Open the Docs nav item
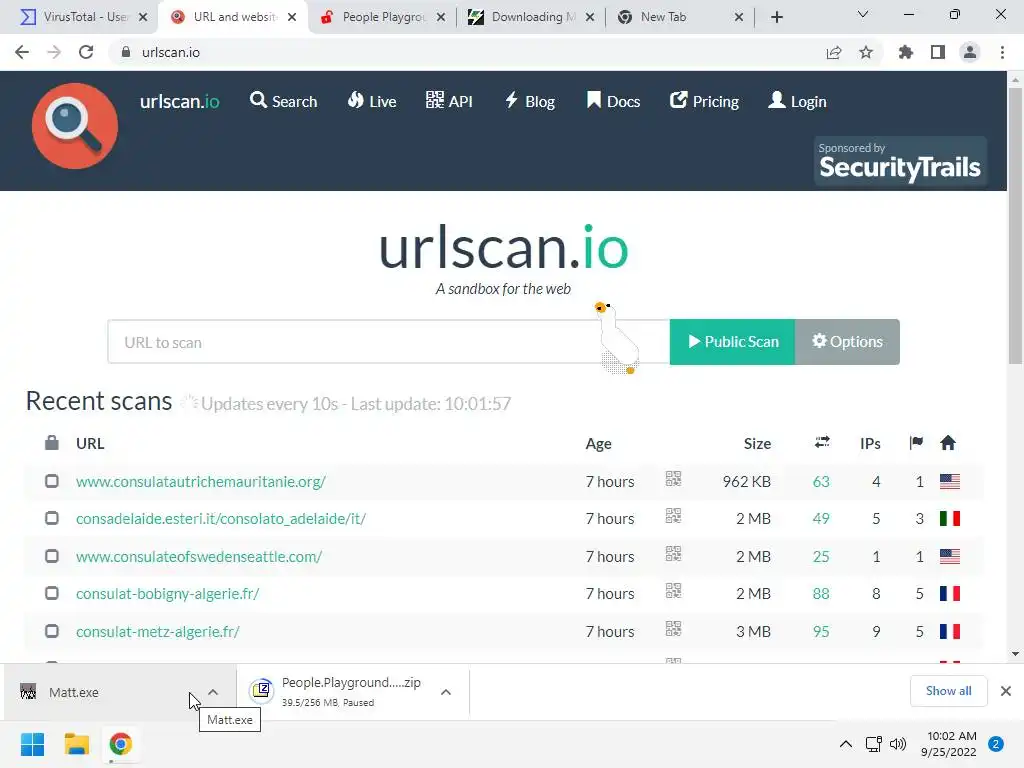This screenshot has height=768, width=1024. click(x=613, y=101)
